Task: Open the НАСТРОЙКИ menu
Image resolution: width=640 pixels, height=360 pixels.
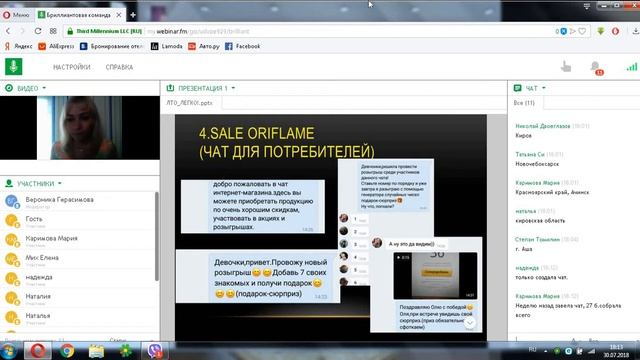Action: pyautogui.click(x=72, y=67)
